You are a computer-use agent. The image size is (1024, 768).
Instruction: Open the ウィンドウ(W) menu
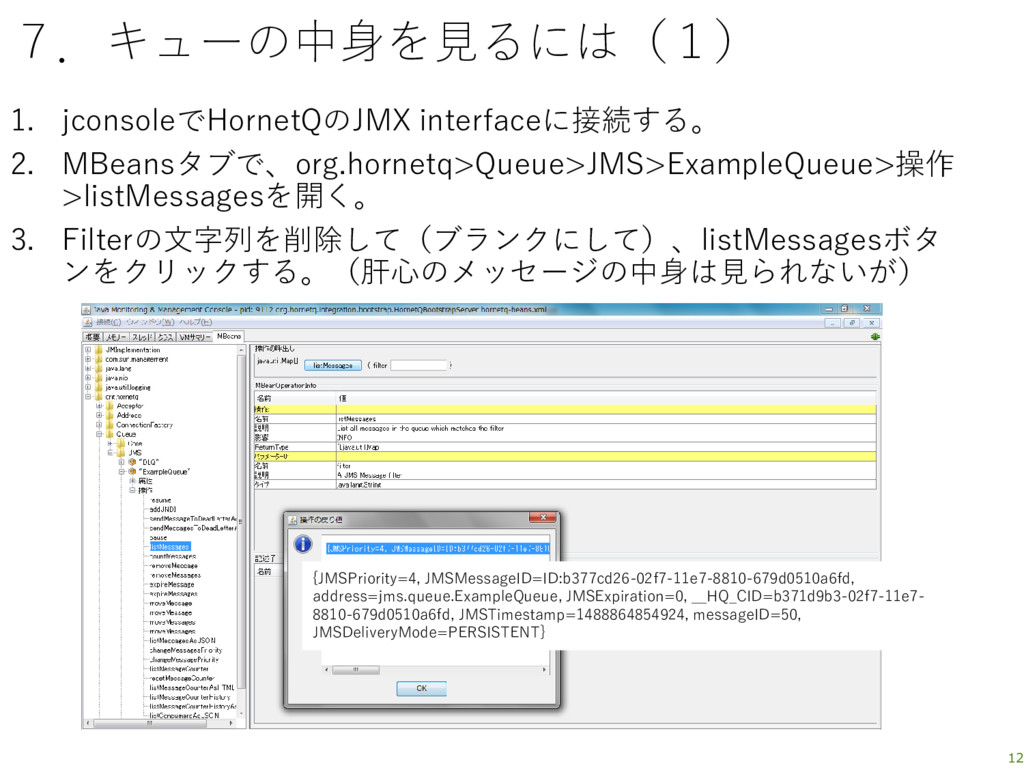151,322
